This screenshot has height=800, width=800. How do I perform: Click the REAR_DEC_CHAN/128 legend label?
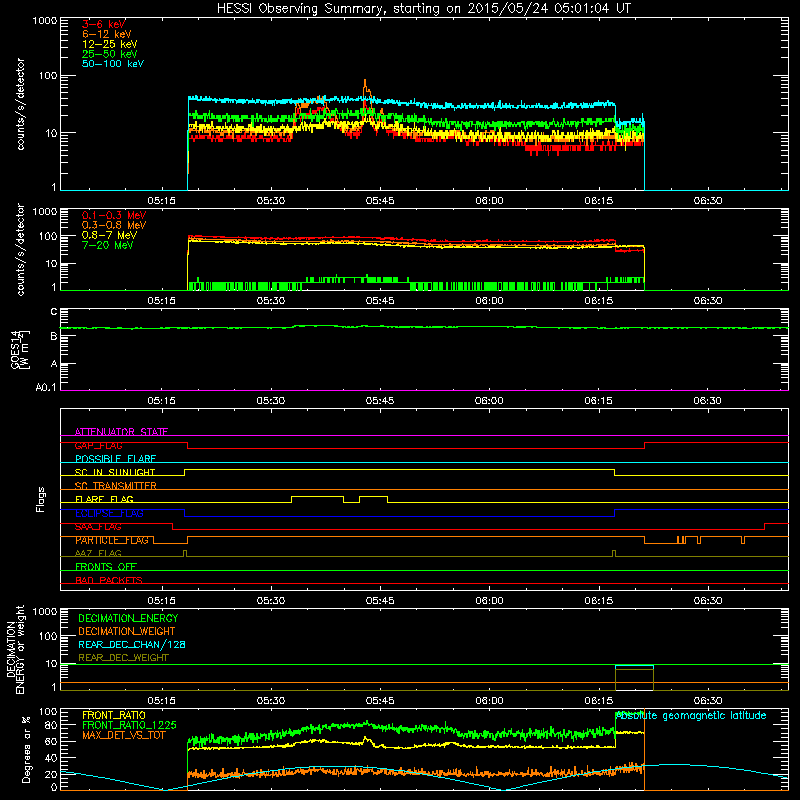click(x=132, y=645)
